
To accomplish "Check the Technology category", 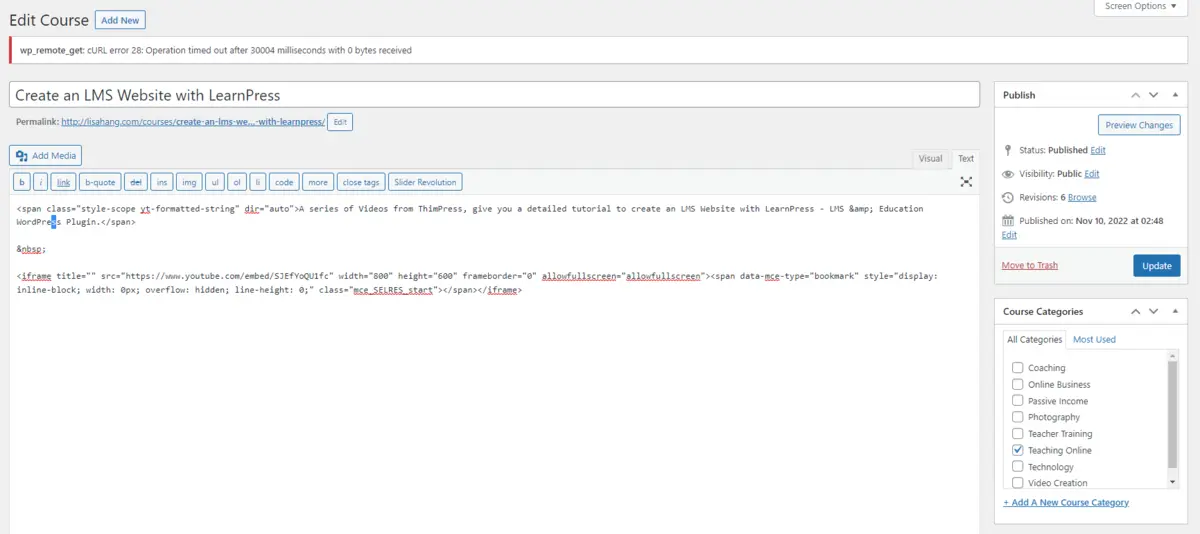I will click(x=1018, y=467).
